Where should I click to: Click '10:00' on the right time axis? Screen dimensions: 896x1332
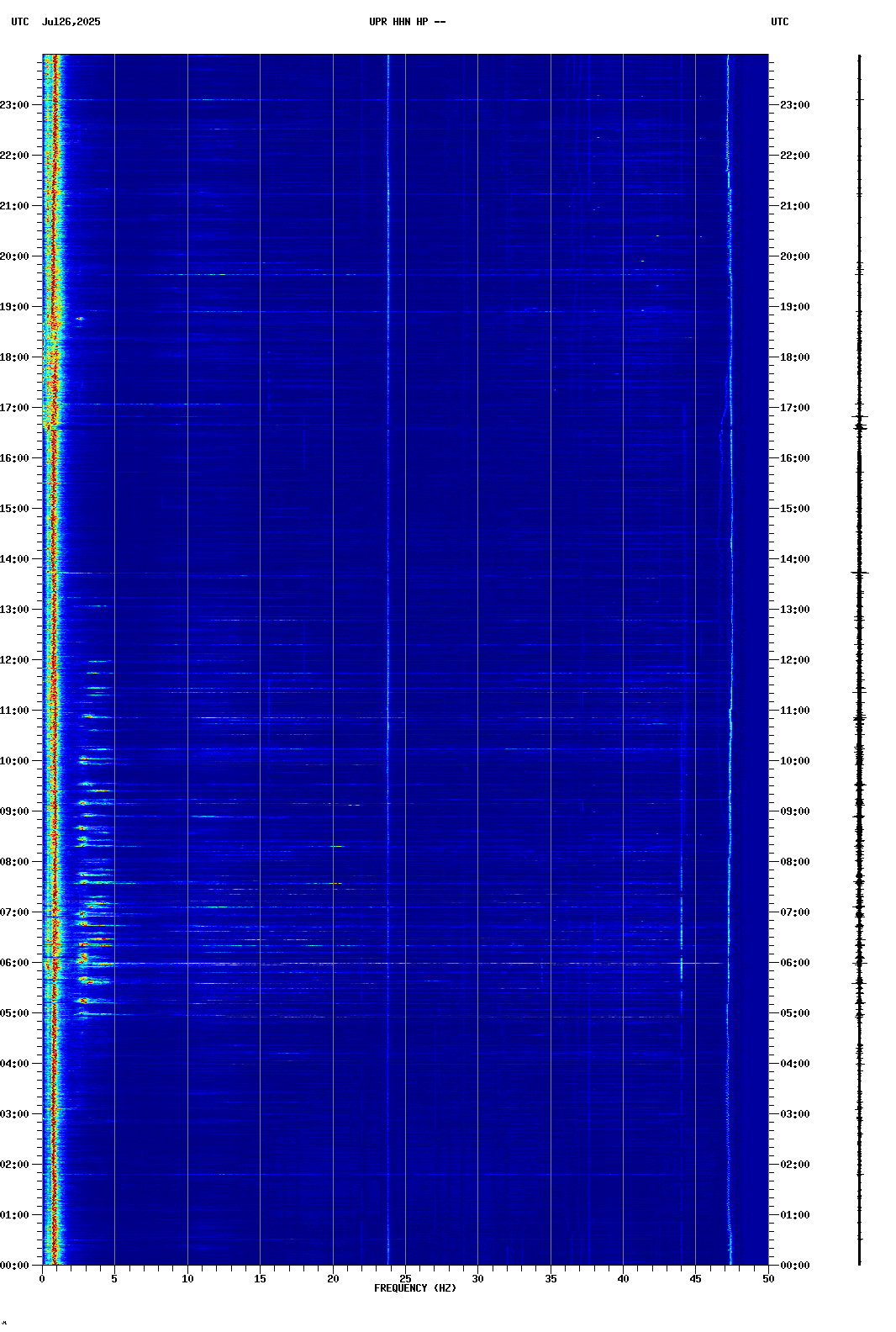click(795, 761)
